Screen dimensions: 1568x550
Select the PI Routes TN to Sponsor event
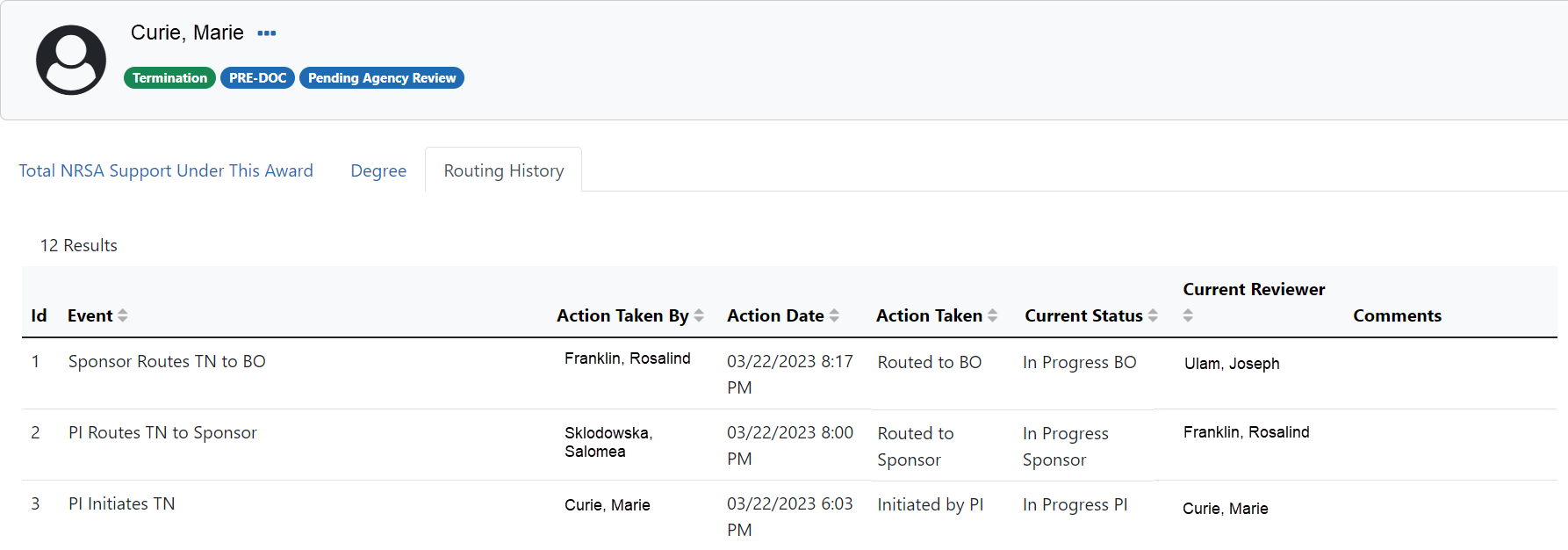click(162, 432)
